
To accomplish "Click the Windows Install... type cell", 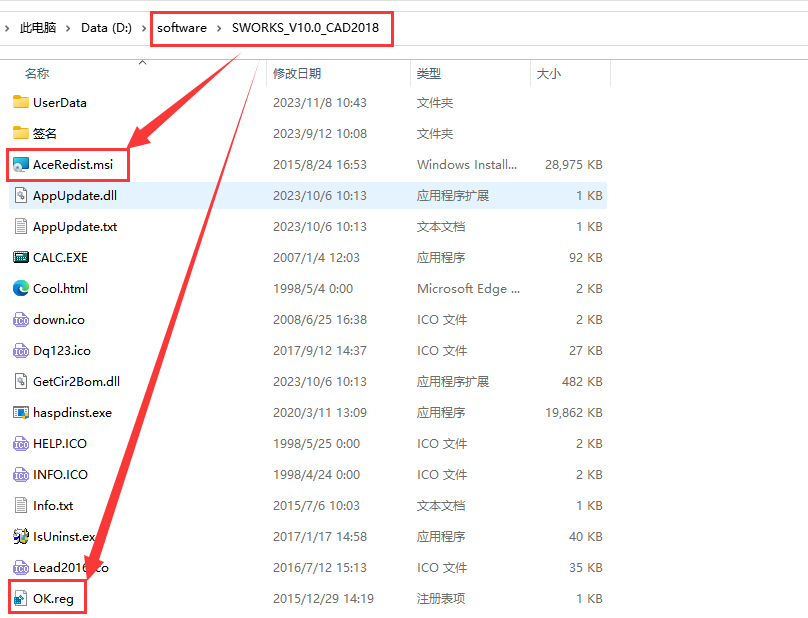I will coord(467,165).
